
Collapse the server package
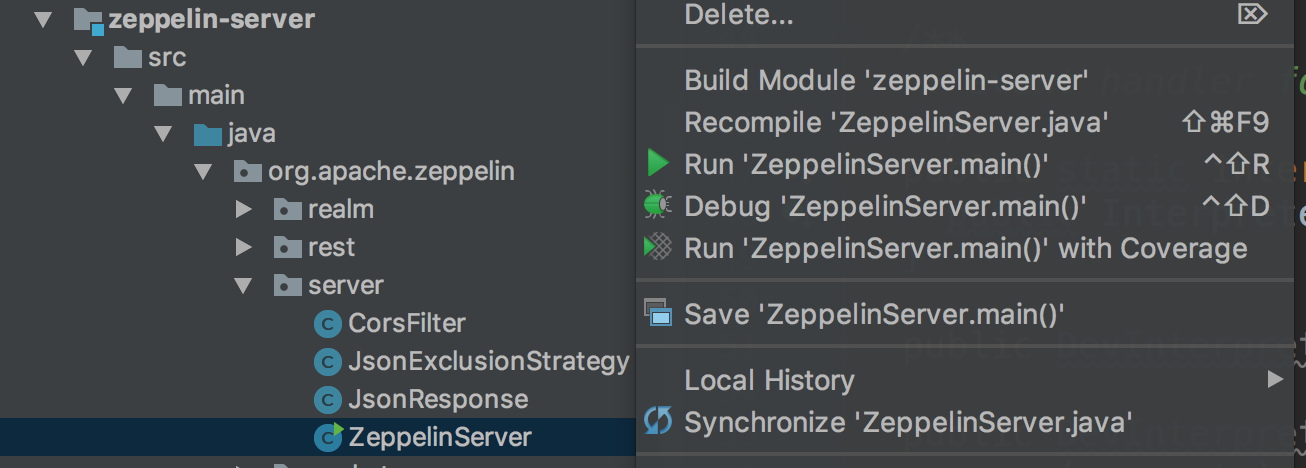(x=243, y=286)
